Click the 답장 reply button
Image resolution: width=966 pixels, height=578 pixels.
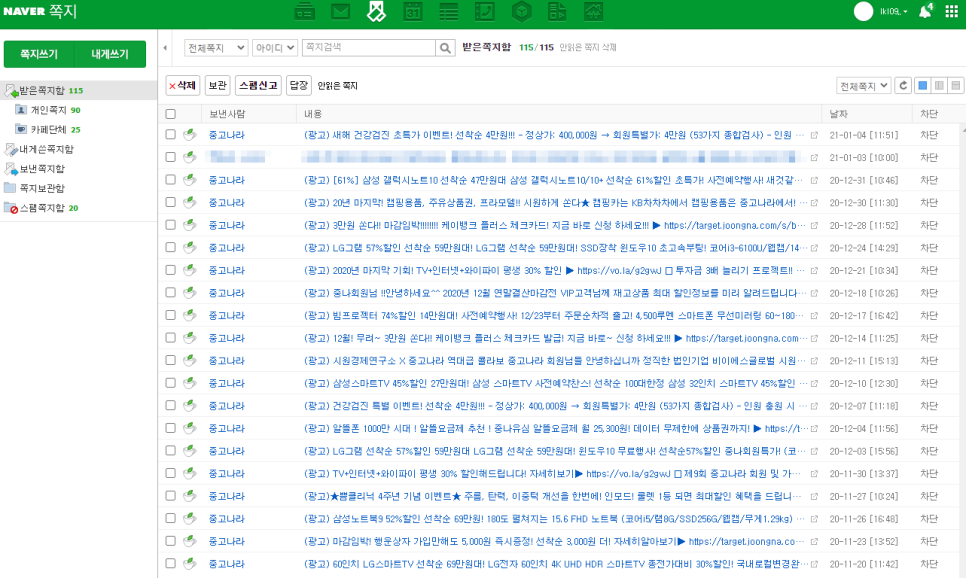[x=299, y=86]
